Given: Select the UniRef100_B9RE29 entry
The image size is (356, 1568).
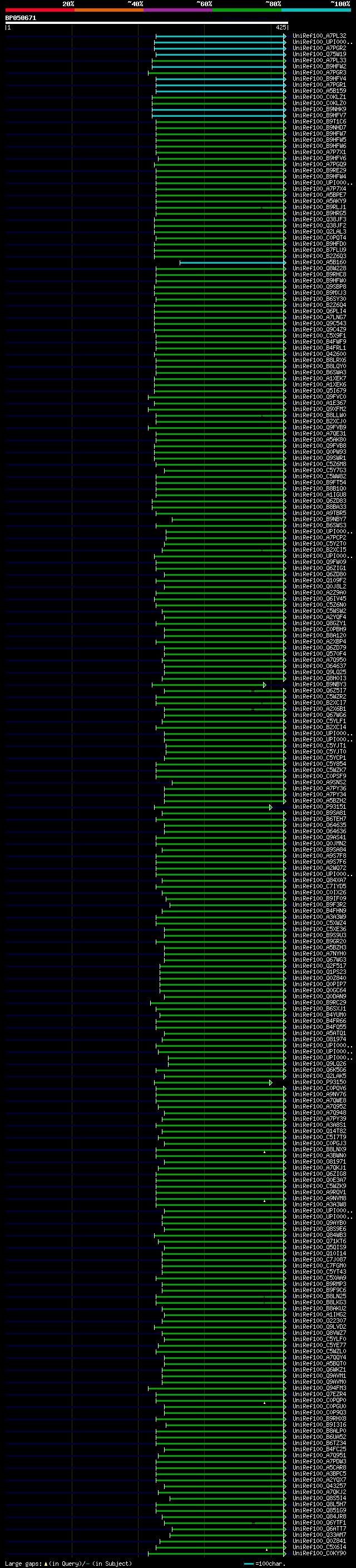Looking at the screenshot, I should click(x=319, y=170).
